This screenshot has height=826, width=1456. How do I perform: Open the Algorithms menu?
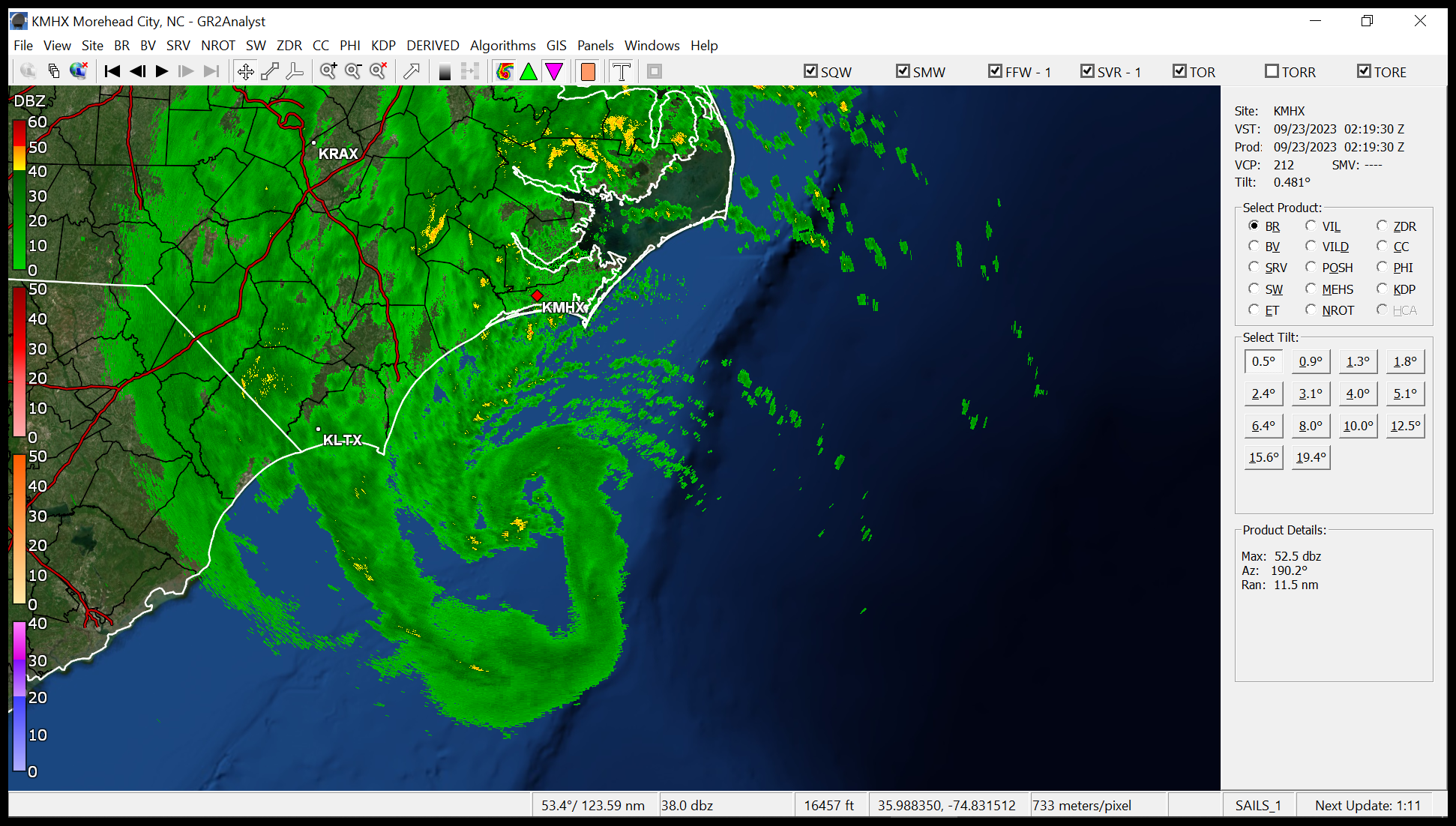[502, 46]
